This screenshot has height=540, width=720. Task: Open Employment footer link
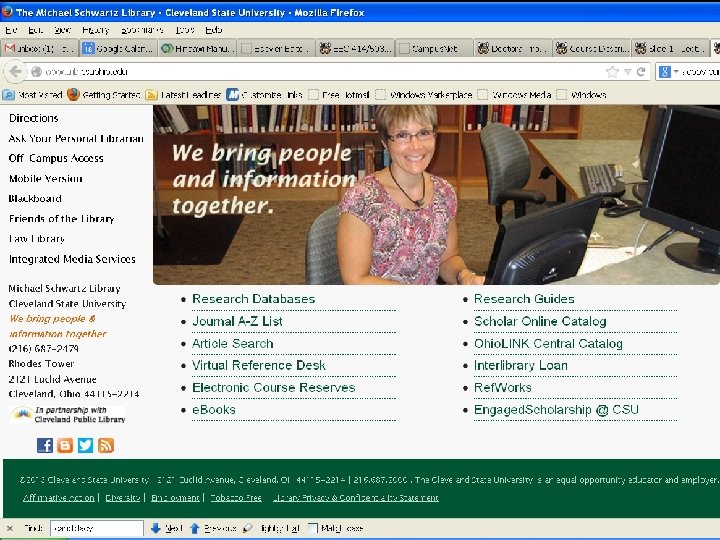click(x=175, y=498)
